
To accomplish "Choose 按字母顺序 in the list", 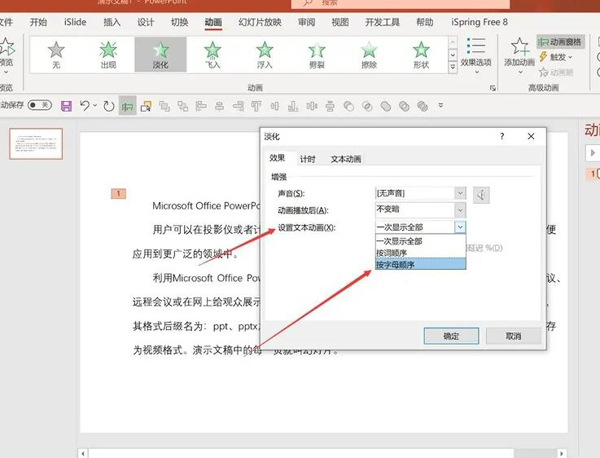I will [x=420, y=264].
